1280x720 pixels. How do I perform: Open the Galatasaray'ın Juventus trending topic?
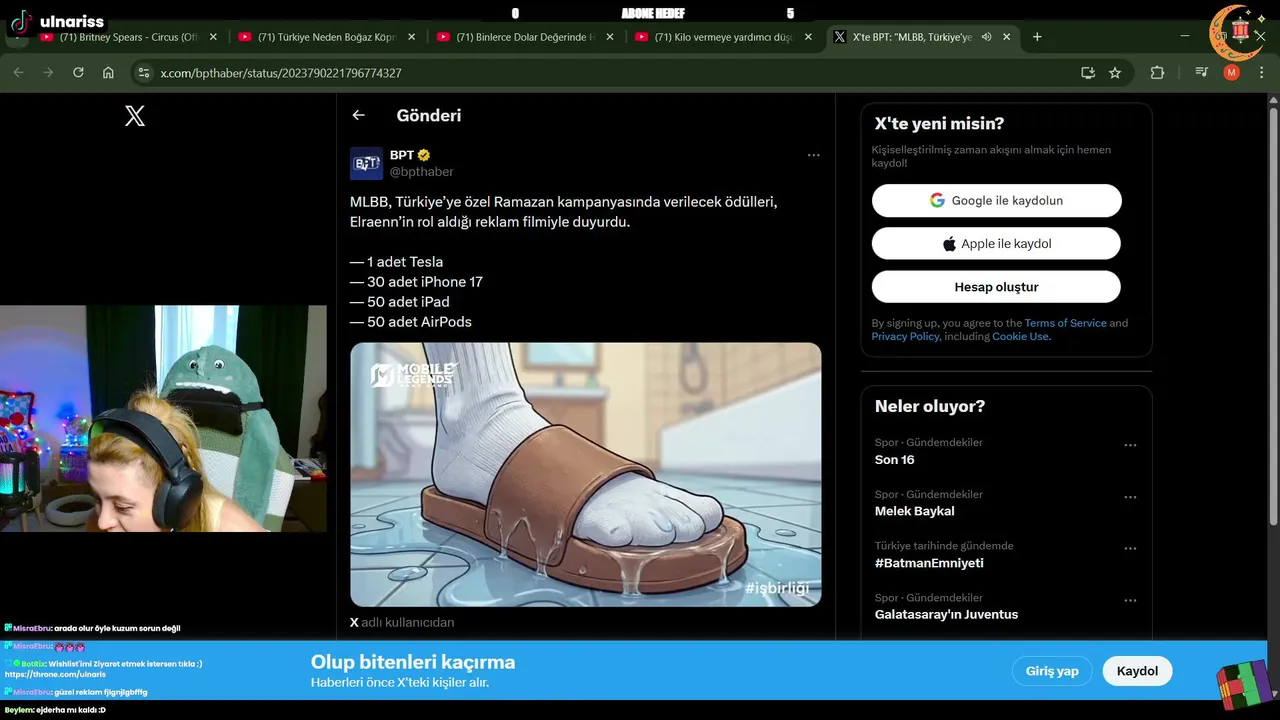(946, 614)
